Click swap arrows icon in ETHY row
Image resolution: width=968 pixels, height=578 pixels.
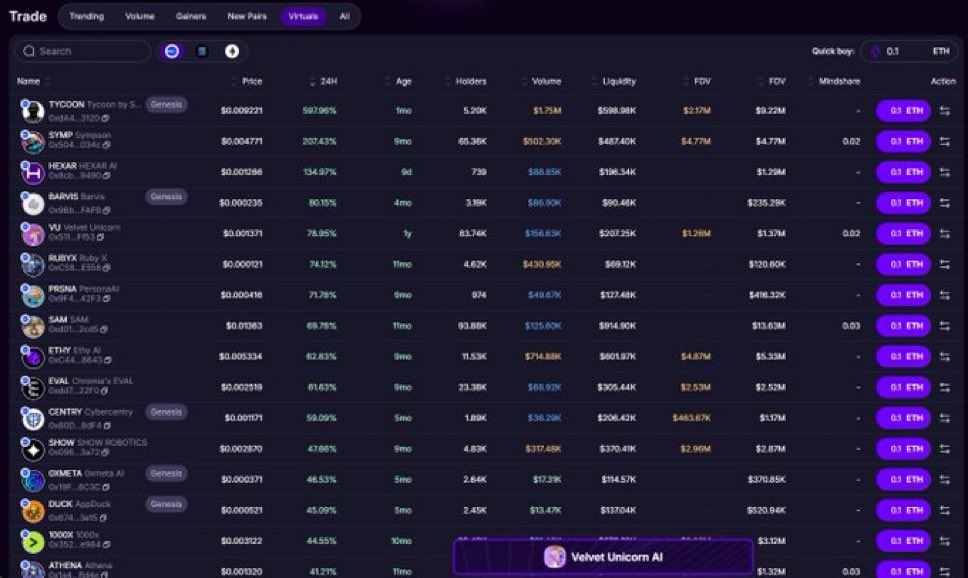pos(945,356)
